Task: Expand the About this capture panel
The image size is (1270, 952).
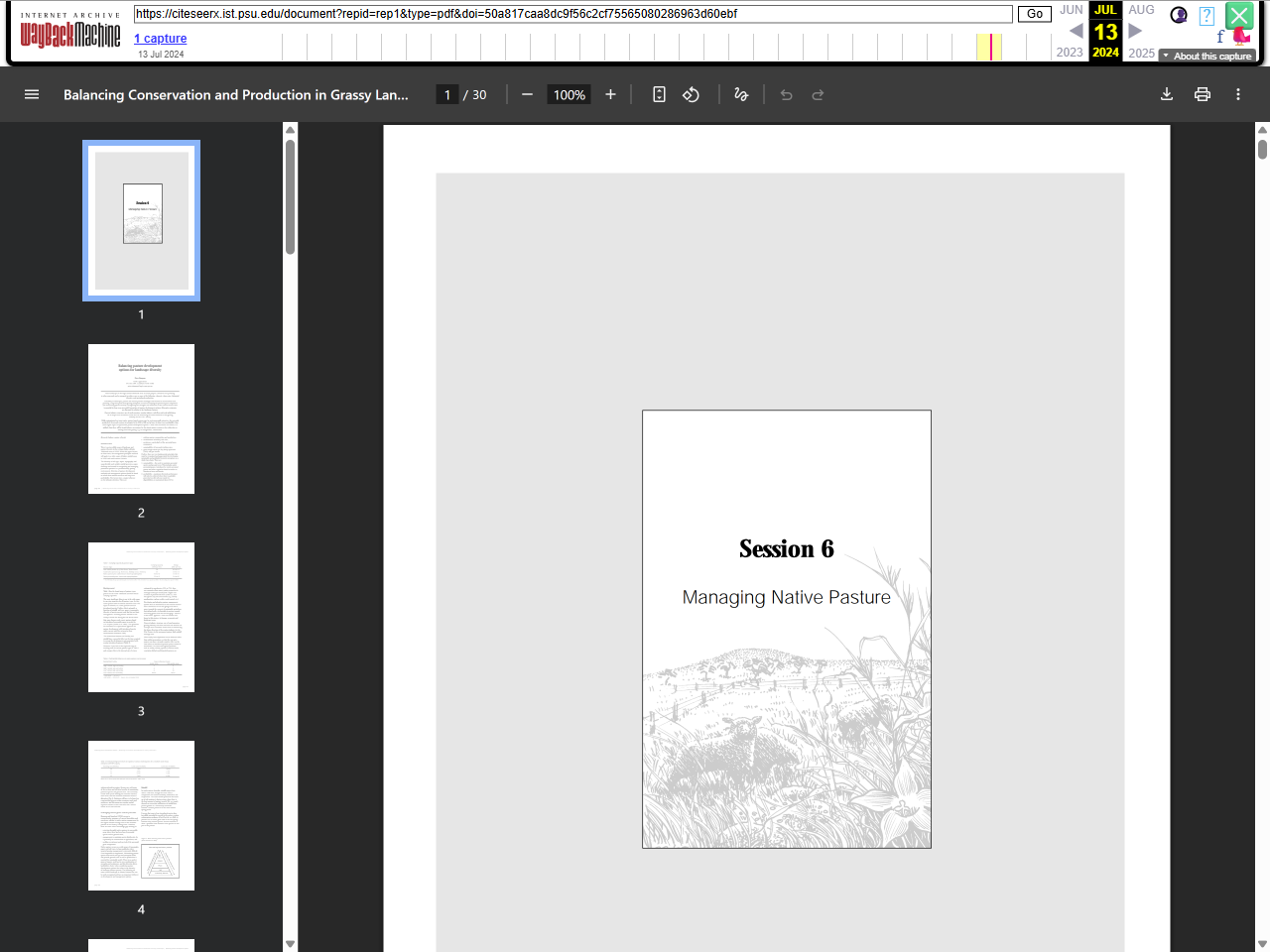Action: [1207, 57]
